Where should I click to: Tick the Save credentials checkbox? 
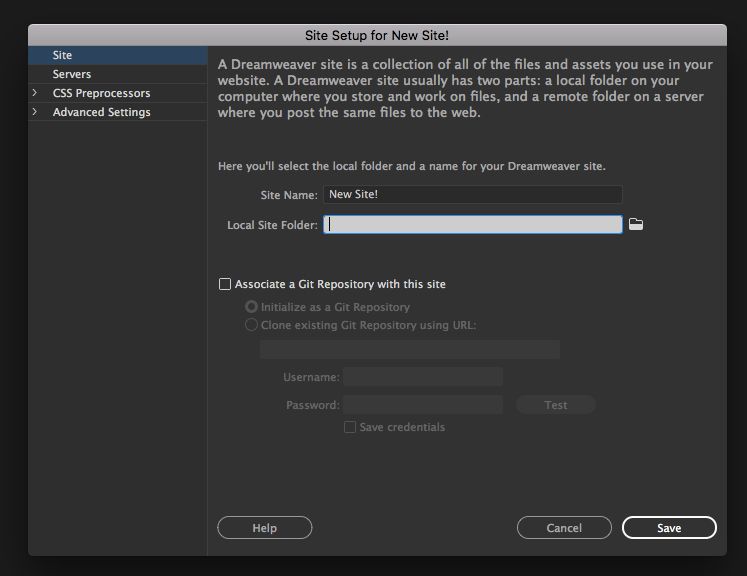[350, 427]
